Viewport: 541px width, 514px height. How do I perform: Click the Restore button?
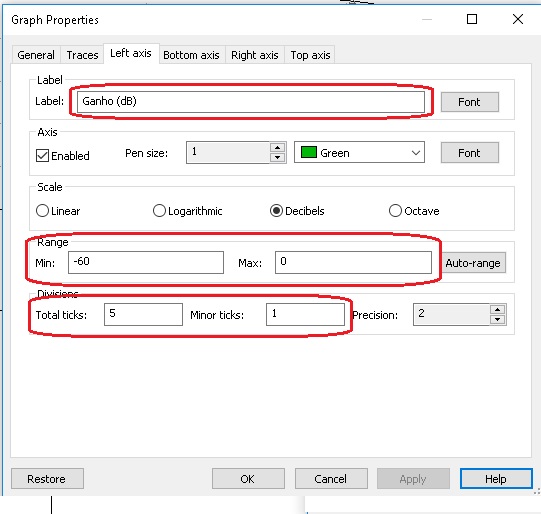(x=47, y=478)
